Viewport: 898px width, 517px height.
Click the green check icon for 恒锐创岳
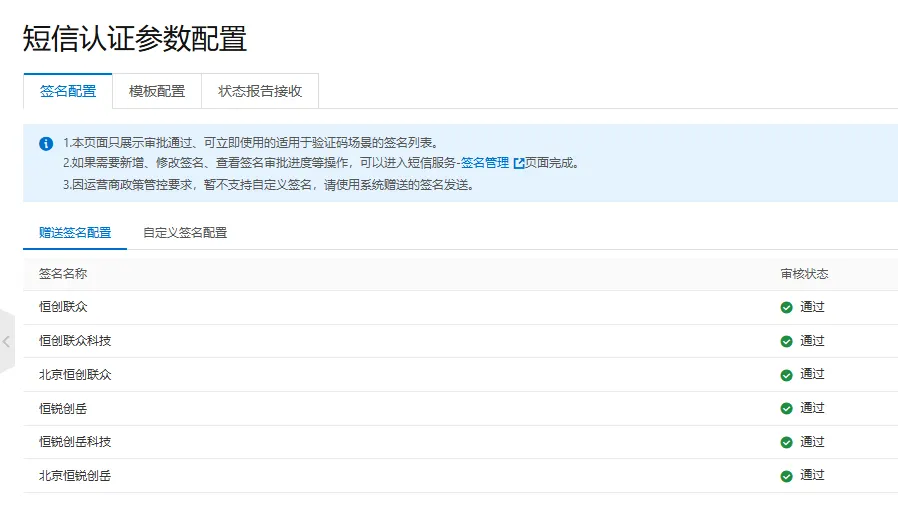click(786, 408)
